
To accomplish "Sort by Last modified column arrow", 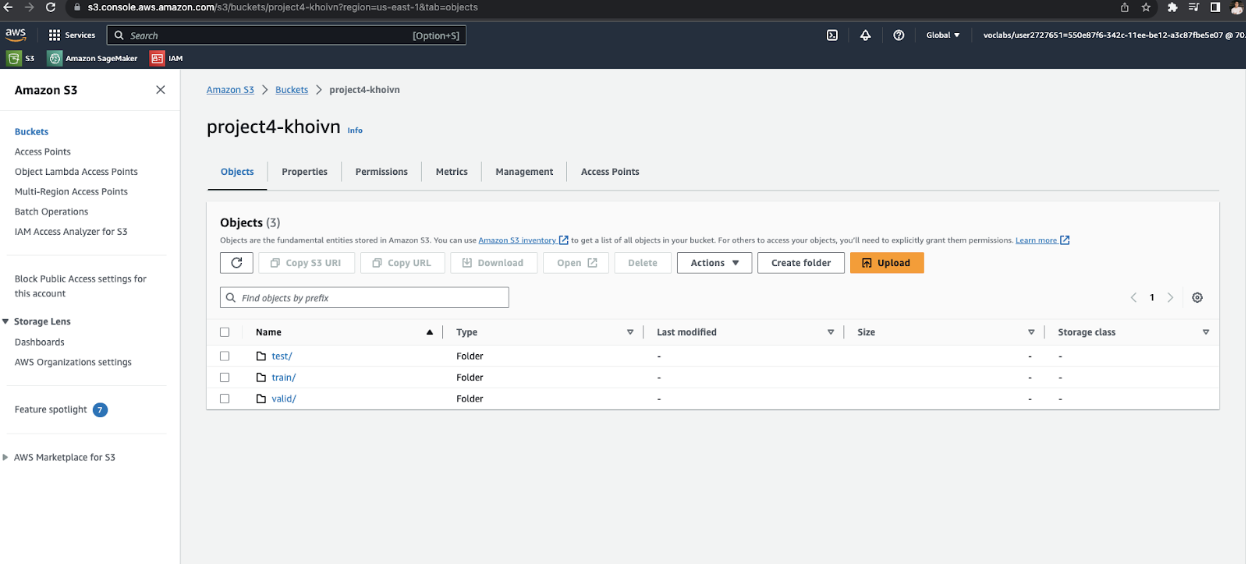I will (x=831, y=332).
